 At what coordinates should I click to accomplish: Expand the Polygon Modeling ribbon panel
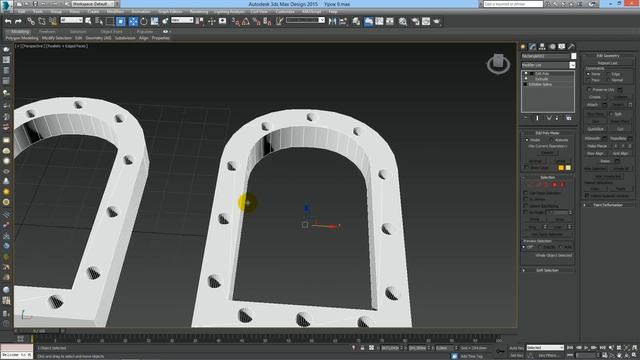point(22,38)
